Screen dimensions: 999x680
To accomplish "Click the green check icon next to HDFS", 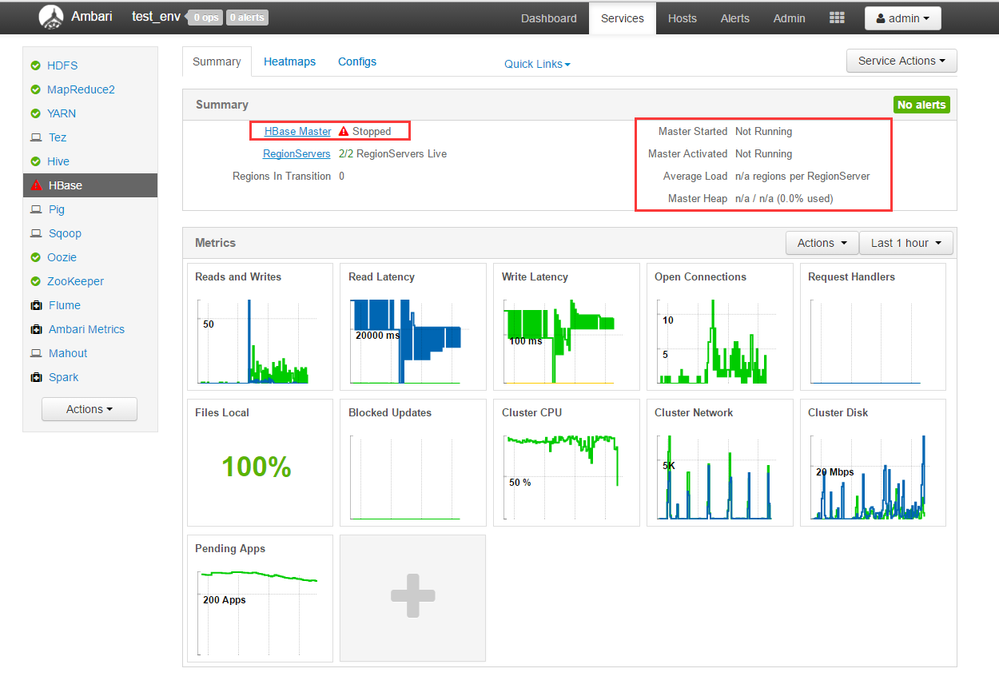I will click(x=36, y=66).
